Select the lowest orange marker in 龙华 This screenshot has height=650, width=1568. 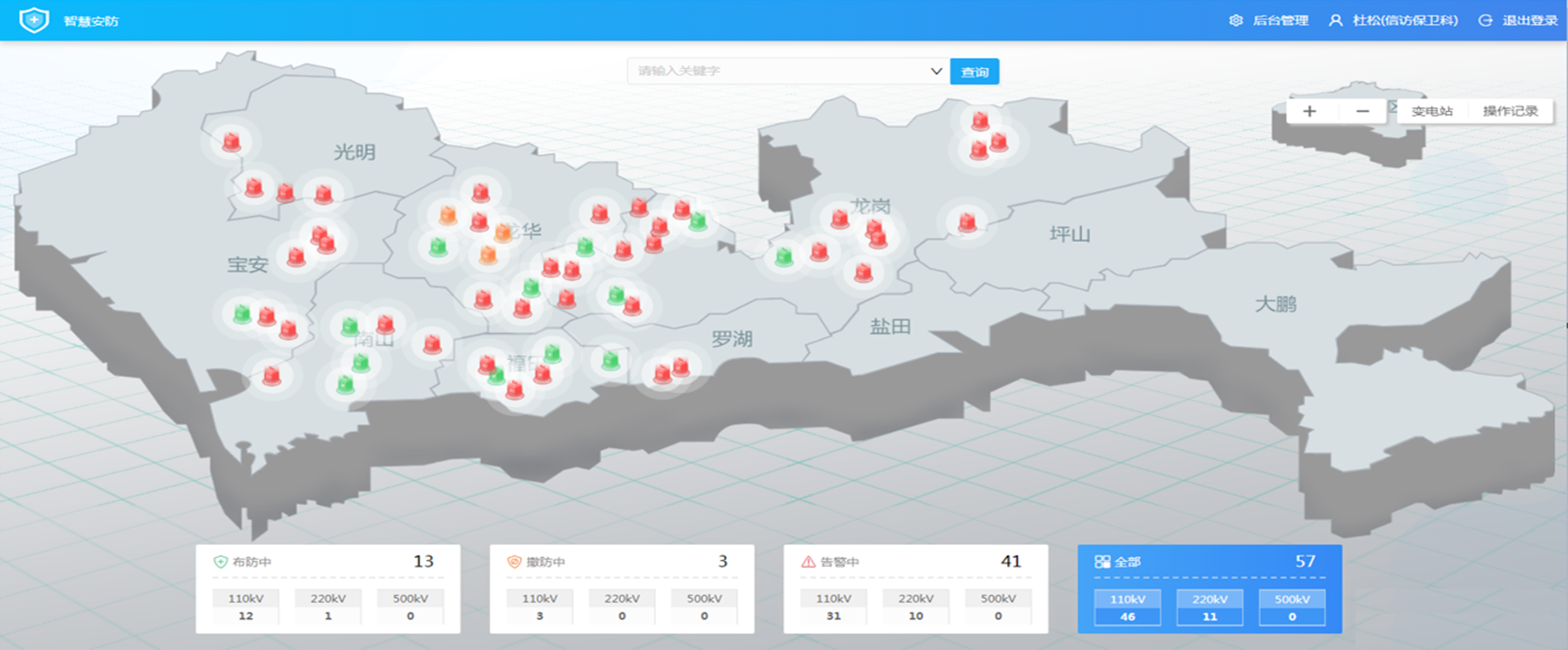(488, 254)
